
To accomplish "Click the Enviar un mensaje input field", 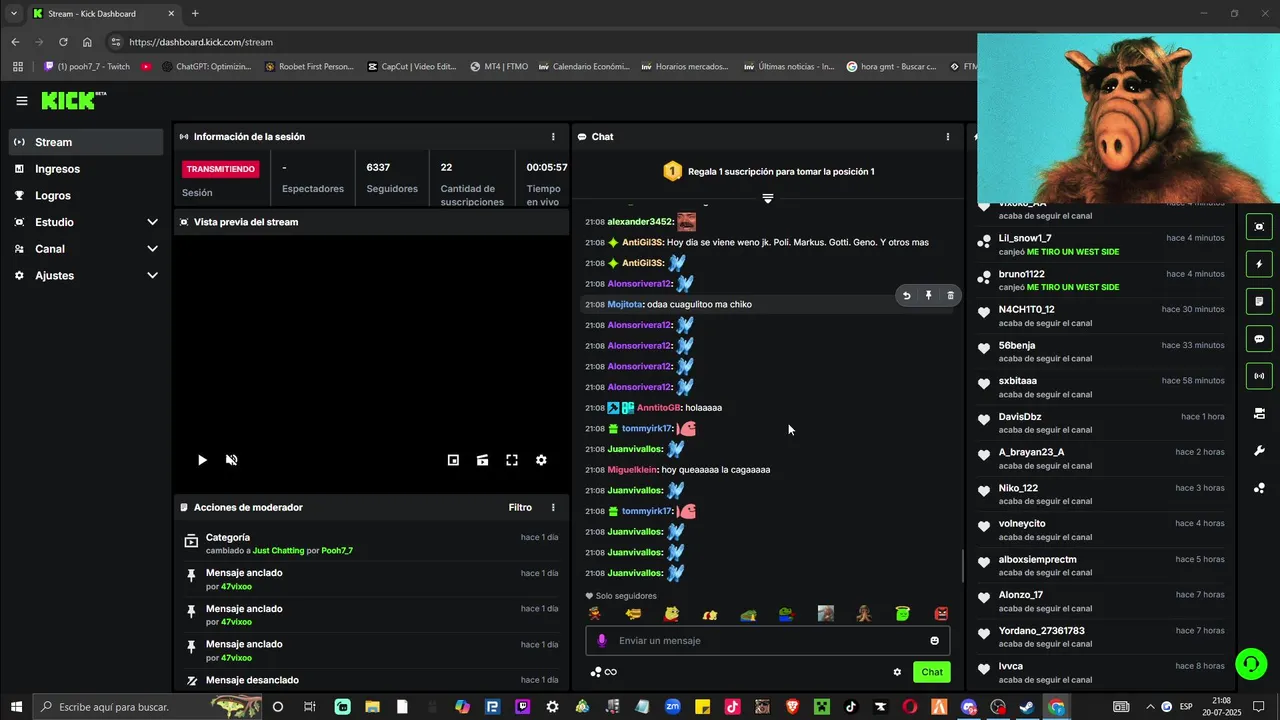I will (767, 641).
